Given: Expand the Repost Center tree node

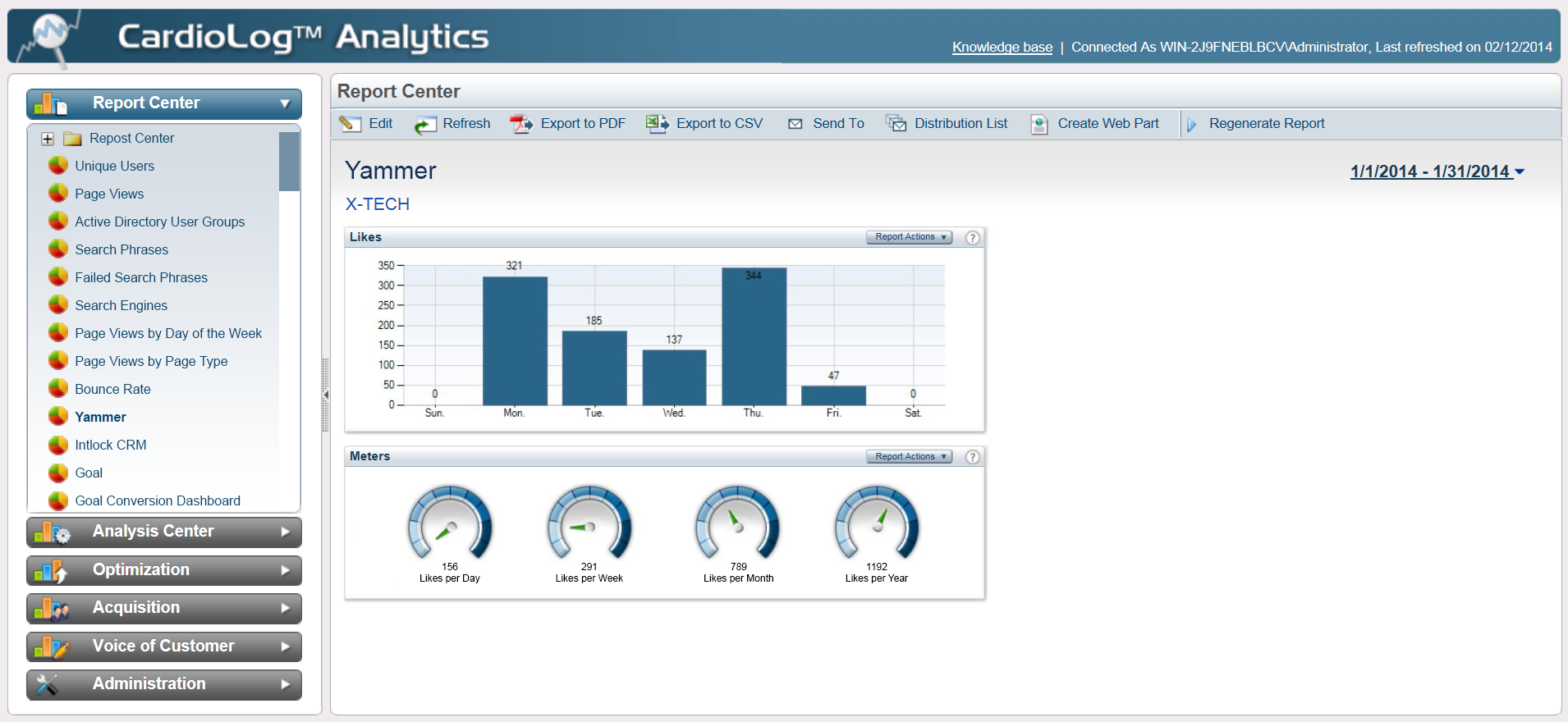Looking at the screenshot, I should (x=48, y=139).
